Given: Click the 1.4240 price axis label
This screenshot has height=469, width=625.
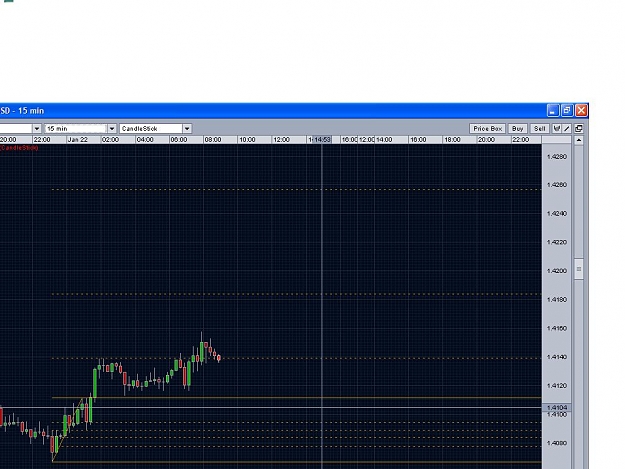Looking at the screenshot, I should click(x=556, y=214).
